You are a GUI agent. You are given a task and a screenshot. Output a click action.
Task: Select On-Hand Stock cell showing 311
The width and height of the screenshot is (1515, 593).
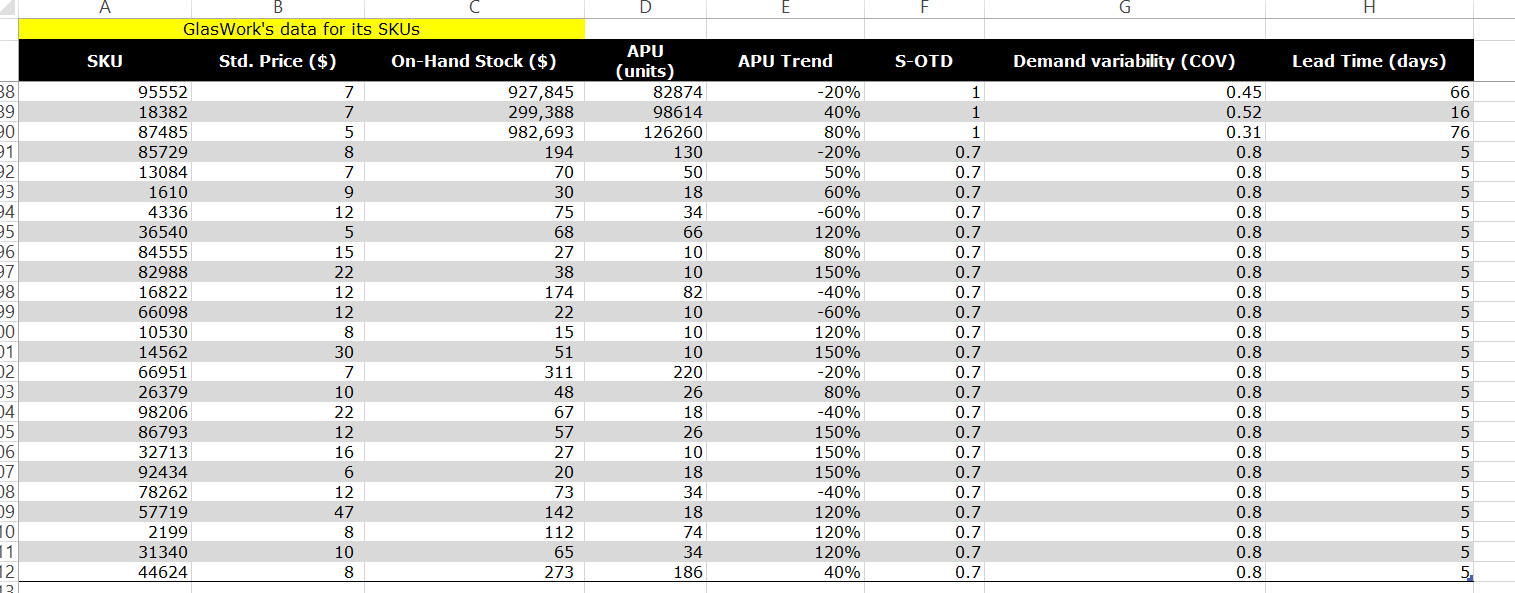pyautogui.click(x=474, y=372)
